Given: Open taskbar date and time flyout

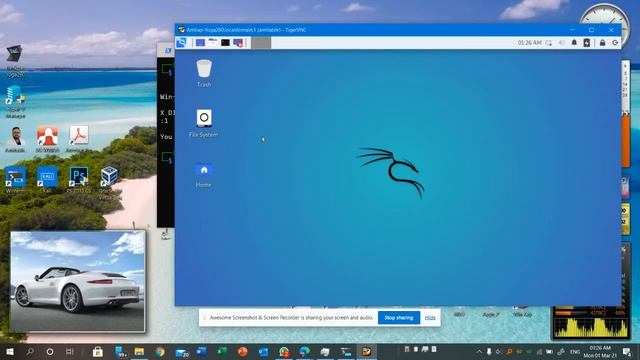Looking at the screenshot, I should (x=600, y=351).
